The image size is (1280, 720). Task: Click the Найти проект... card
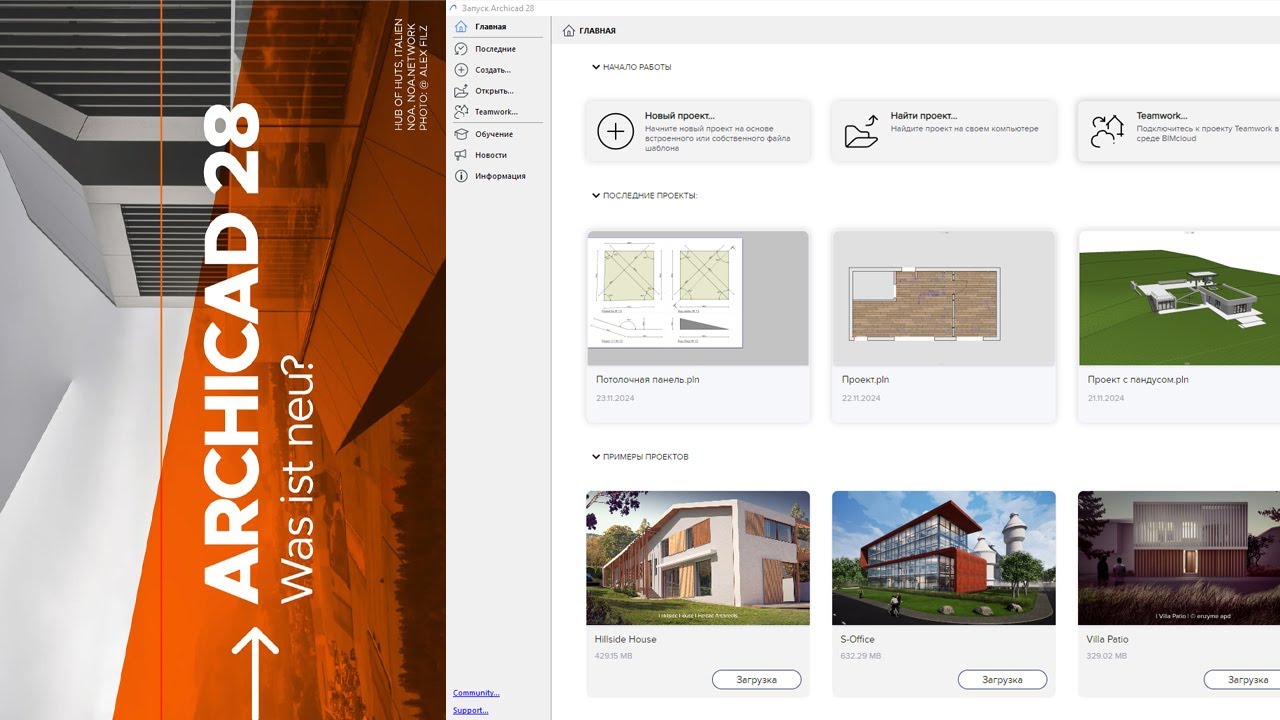(944, 131)
